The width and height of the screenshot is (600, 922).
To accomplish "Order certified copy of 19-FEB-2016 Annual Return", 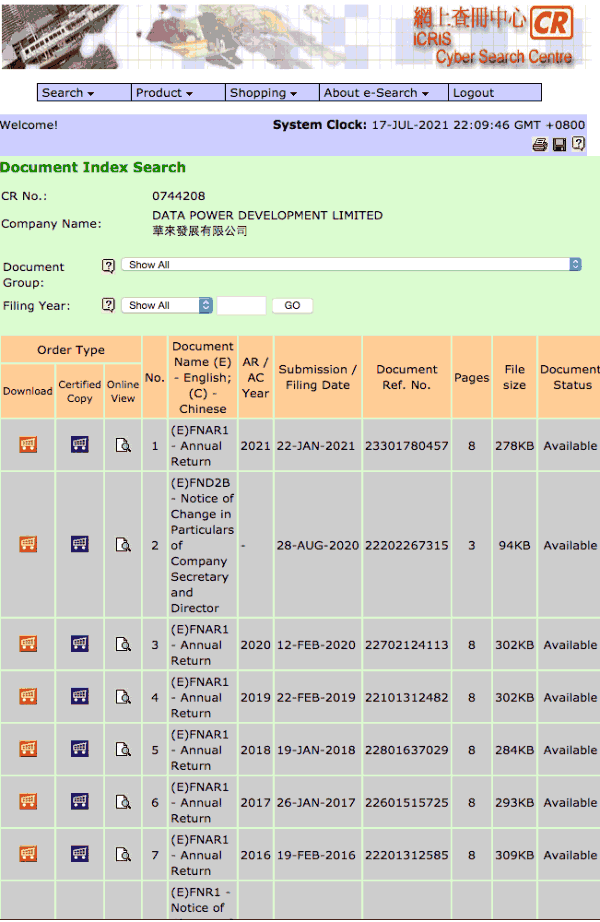I will pyautogui.click(x=80, y=854).
